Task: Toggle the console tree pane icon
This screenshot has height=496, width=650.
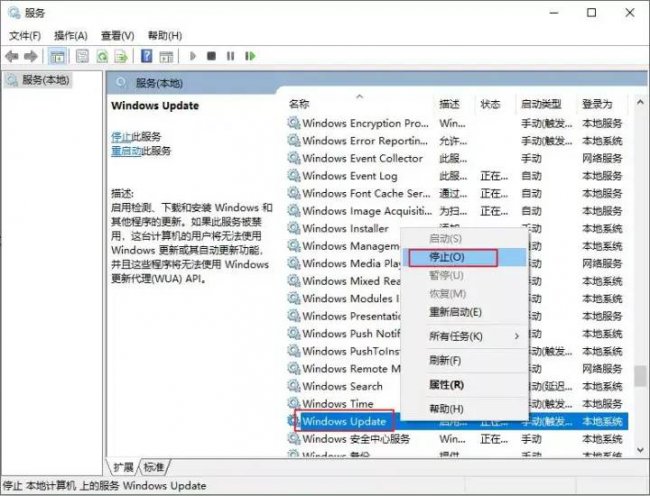Action: [x=57, y=56]
